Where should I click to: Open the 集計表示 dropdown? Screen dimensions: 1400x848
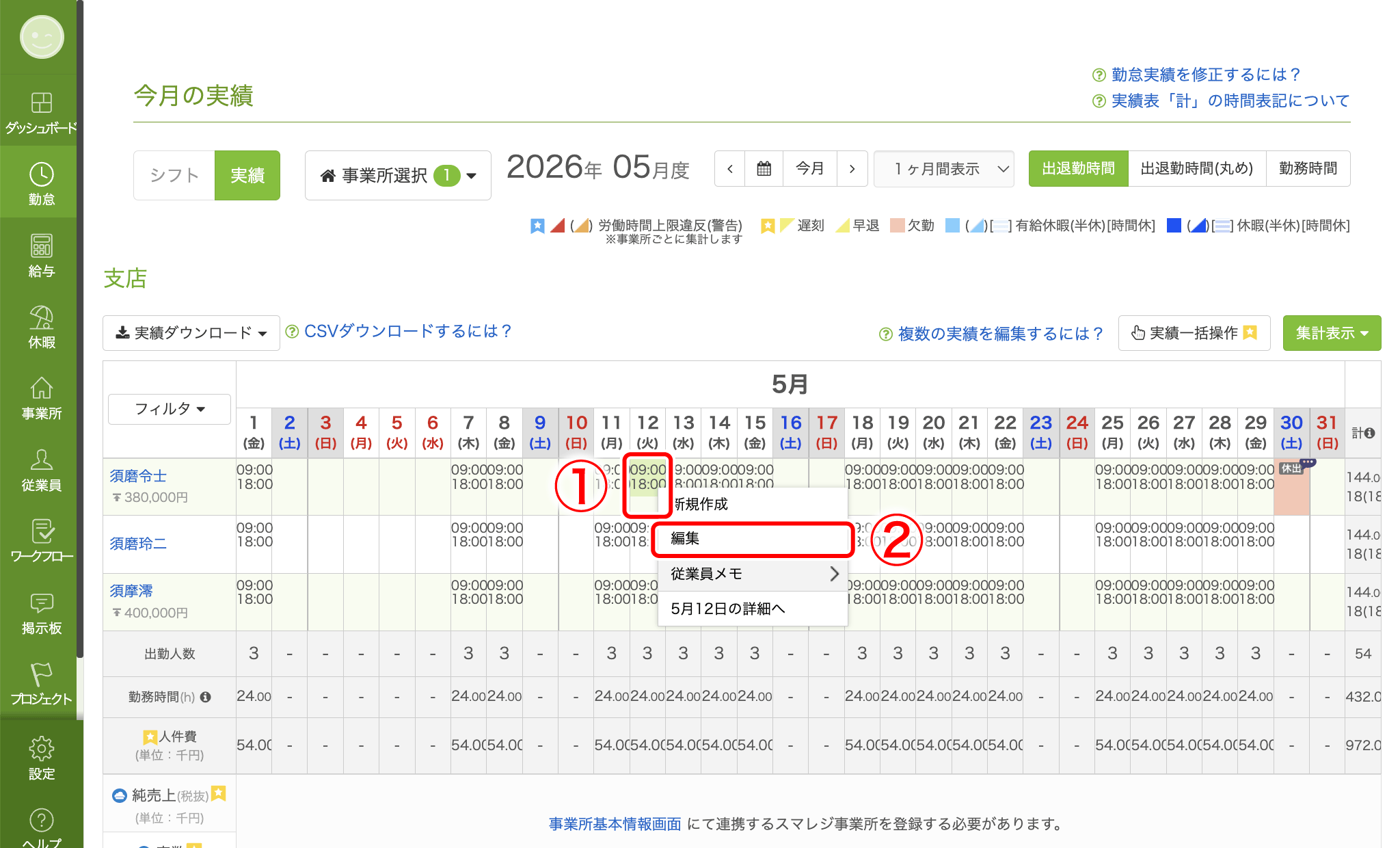click(1332, 333)
